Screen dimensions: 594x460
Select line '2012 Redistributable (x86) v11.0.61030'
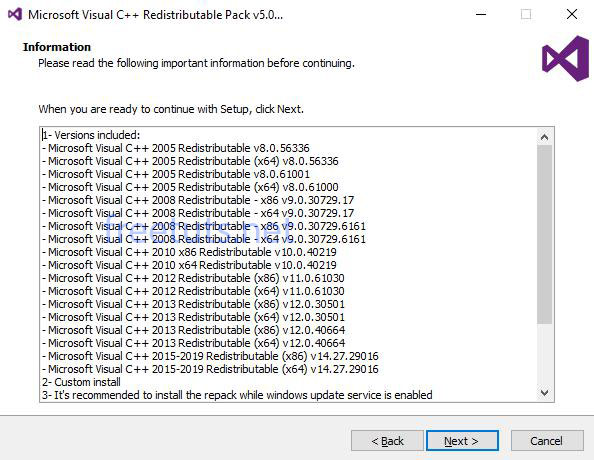click(x=193, y=278)
